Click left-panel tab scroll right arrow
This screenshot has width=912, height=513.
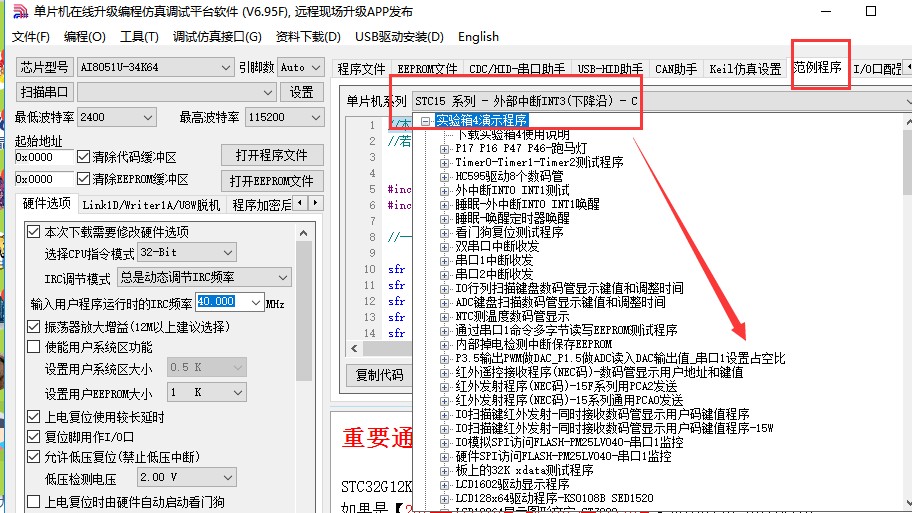(315, 202)
